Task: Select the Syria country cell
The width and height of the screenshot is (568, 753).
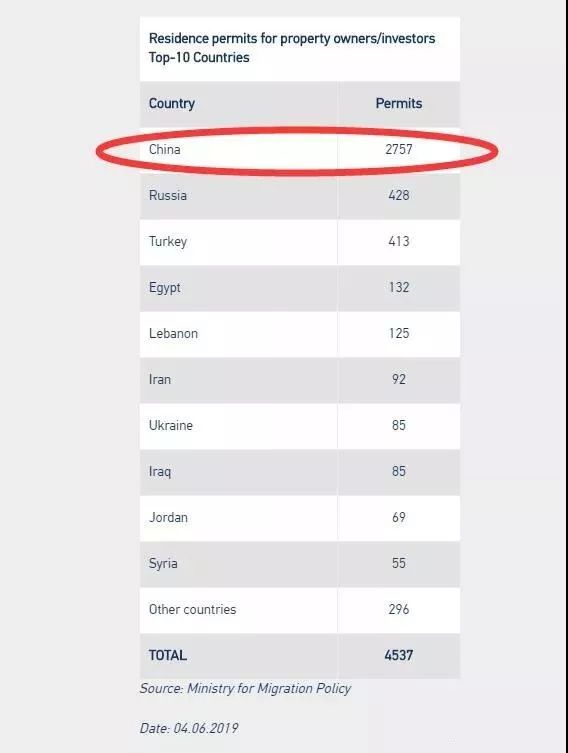Action: (163, 563)
